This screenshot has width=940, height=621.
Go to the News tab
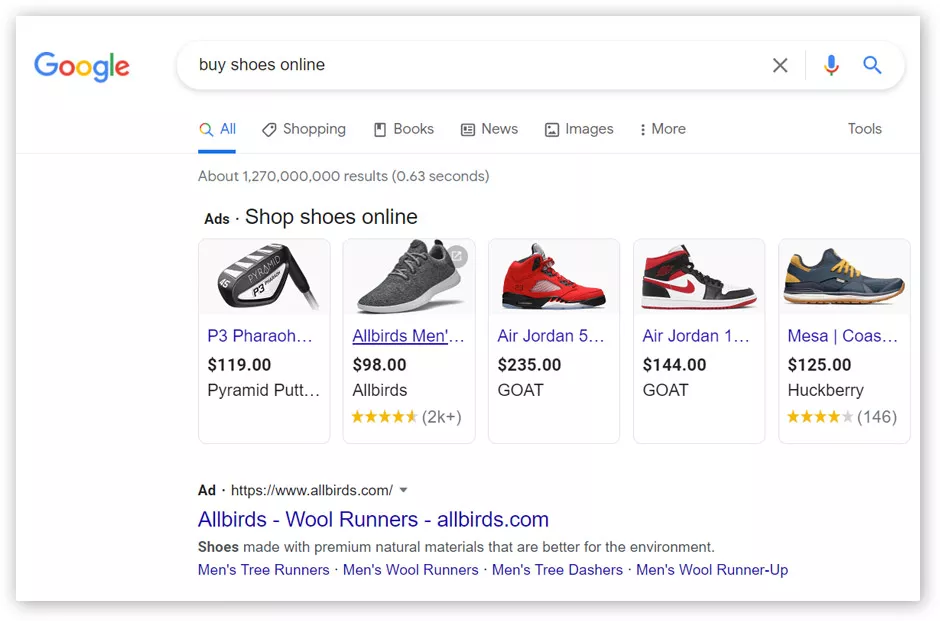489,129
